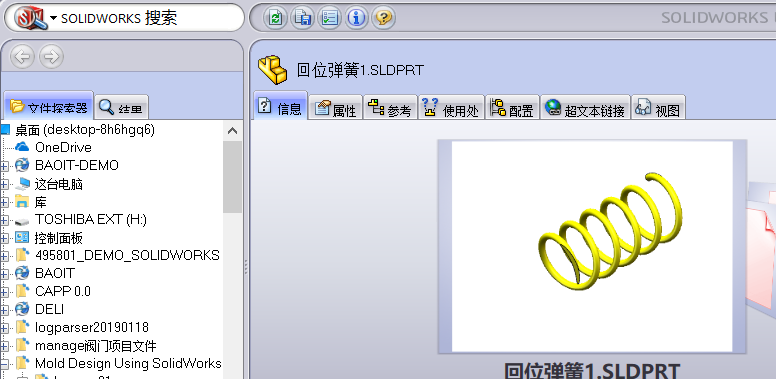This screenshot has width=776, height=379.
Task: Switch to the 文件探索器 tab
Action: pos(48,107)
